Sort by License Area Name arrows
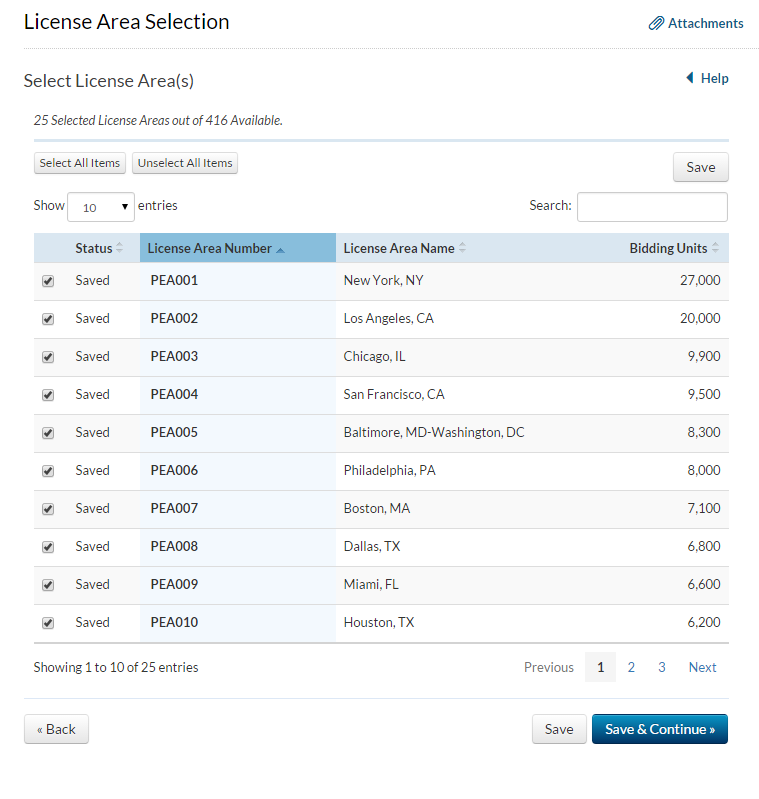The height and width of the screenshot is (799, 759). (x=462, y=248)
